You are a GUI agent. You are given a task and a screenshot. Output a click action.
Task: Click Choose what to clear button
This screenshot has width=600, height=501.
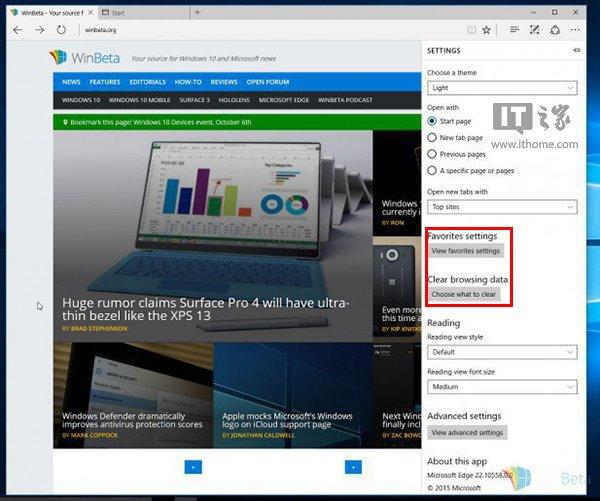point(464,294)
